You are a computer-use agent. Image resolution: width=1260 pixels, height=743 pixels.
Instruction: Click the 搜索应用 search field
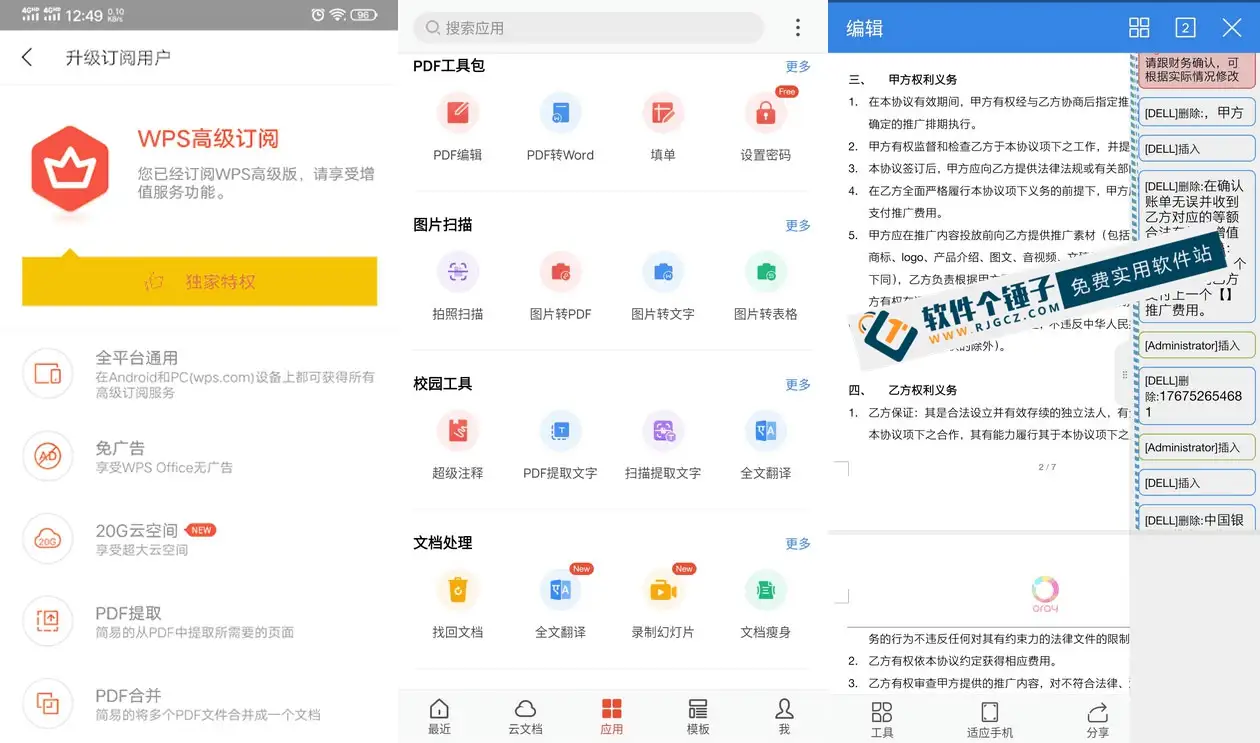coord(590,28)
